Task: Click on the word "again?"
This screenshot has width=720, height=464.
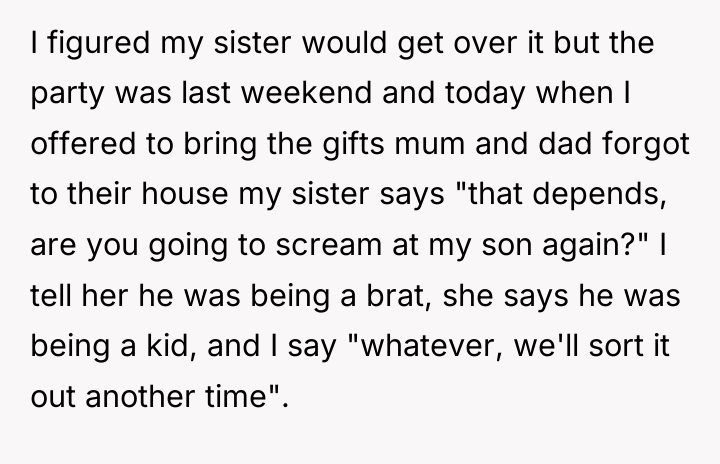Action: (589, 245)
